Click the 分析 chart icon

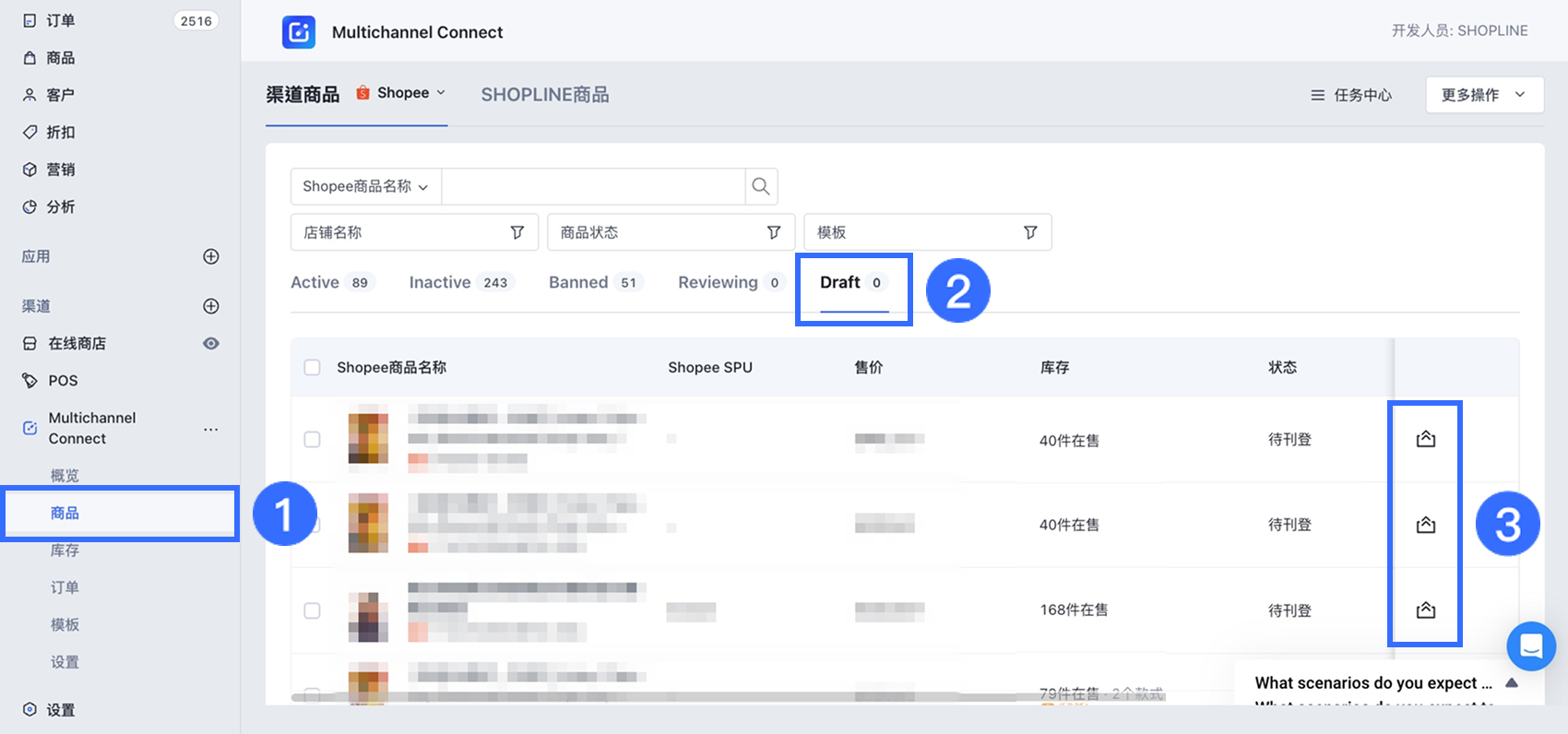(x=30, y=207)
